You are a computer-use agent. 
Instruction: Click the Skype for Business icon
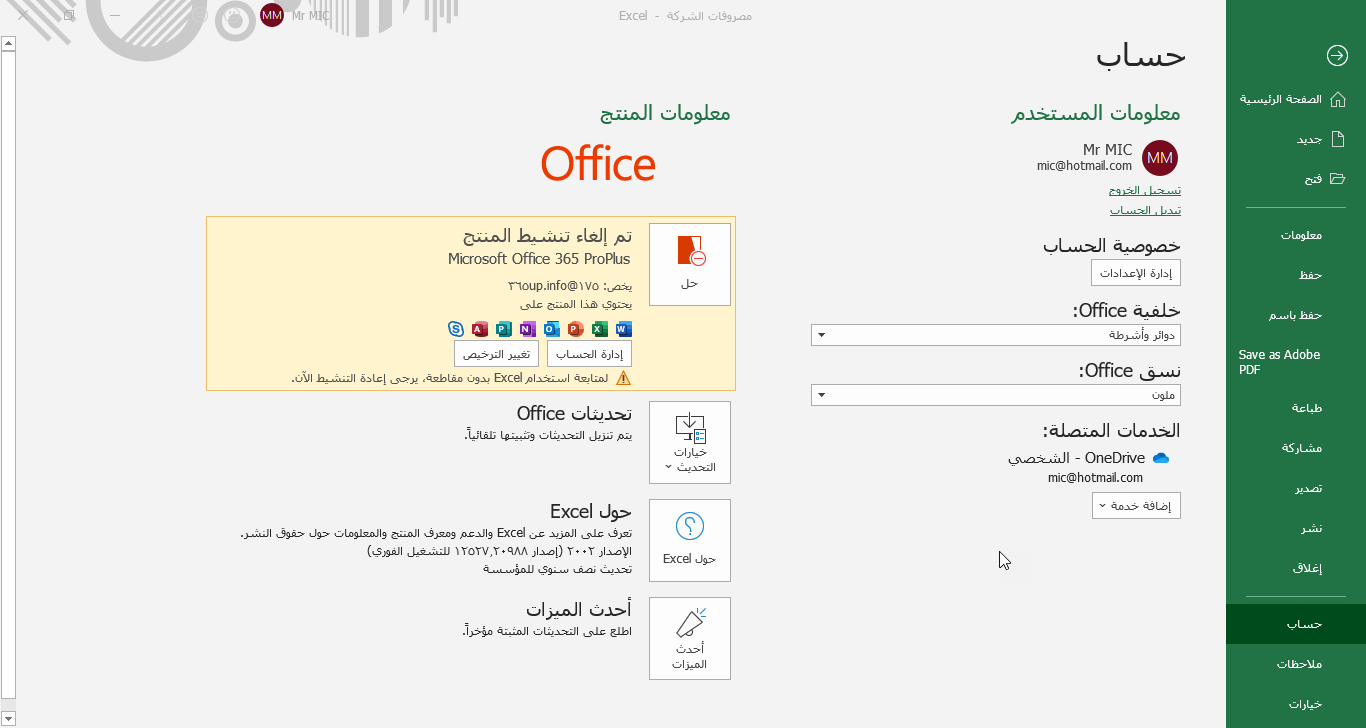pos(456,329)
